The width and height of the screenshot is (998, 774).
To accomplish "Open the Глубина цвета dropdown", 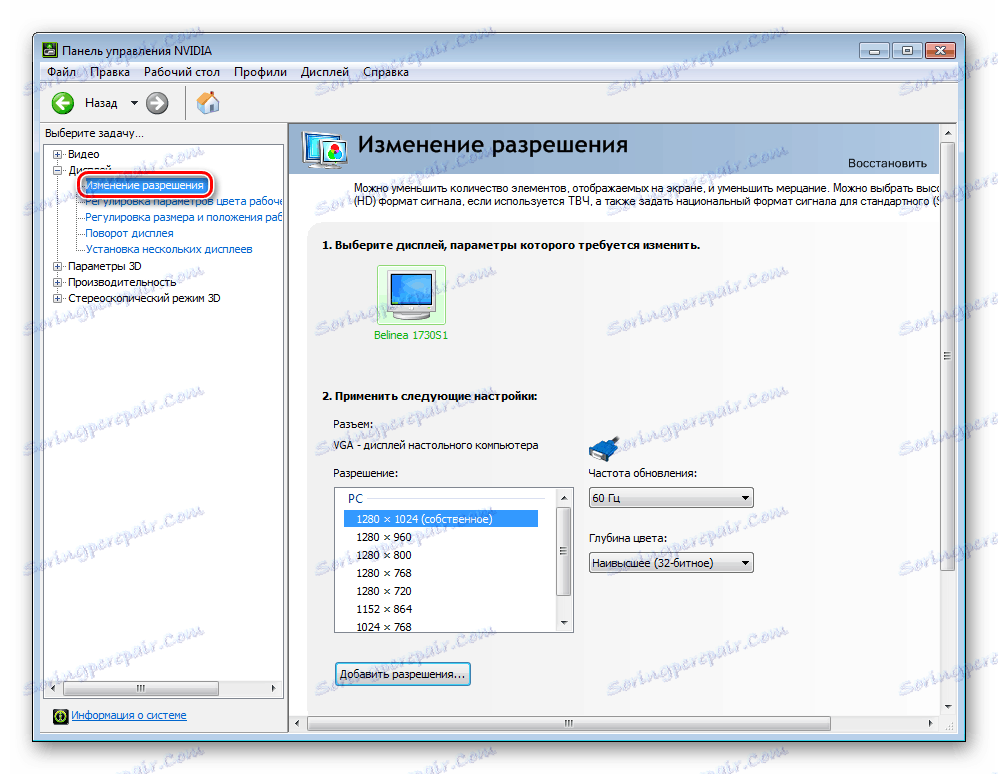I will point(671,563).
